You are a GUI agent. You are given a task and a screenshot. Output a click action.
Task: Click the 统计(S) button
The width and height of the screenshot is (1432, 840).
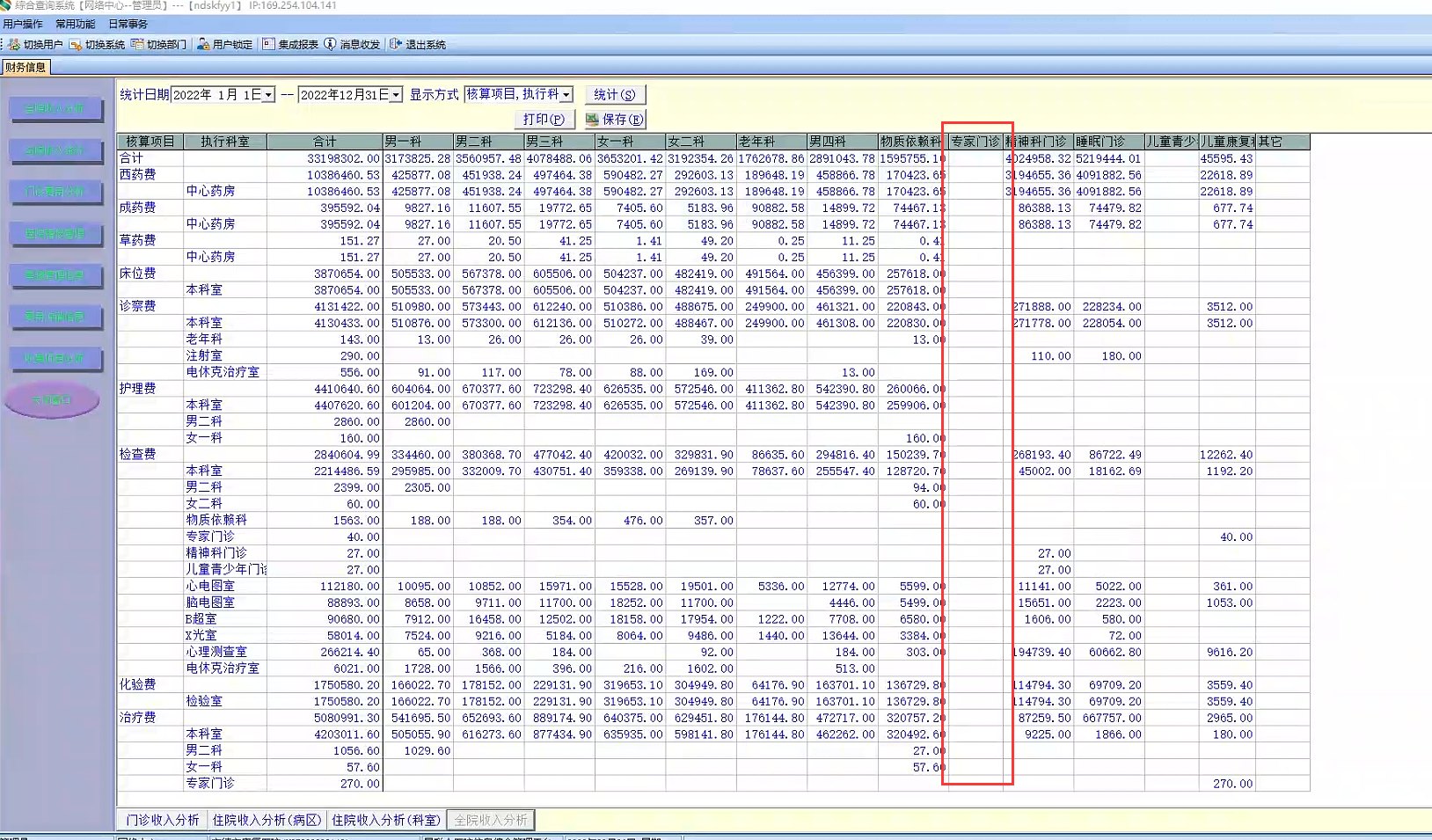pos(614,94)
